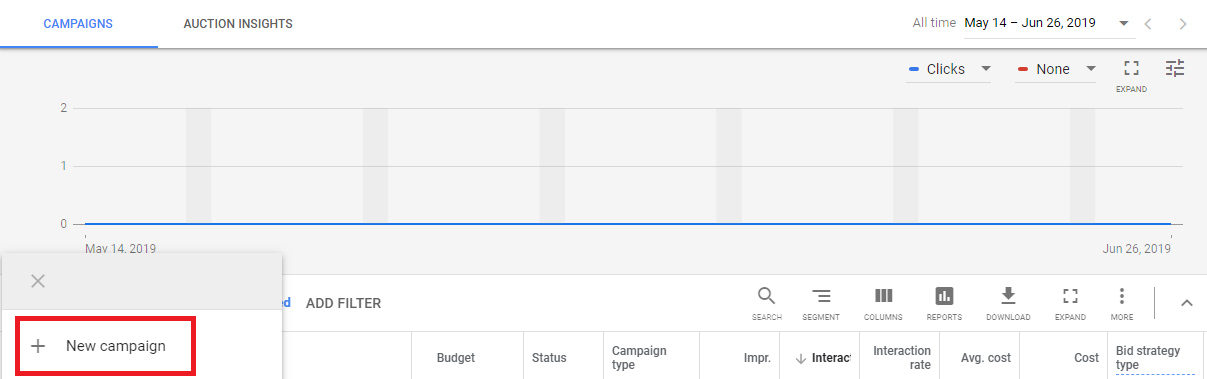Modify table Columns
The image size is (1207, 379).
click(x=883, y=303)
